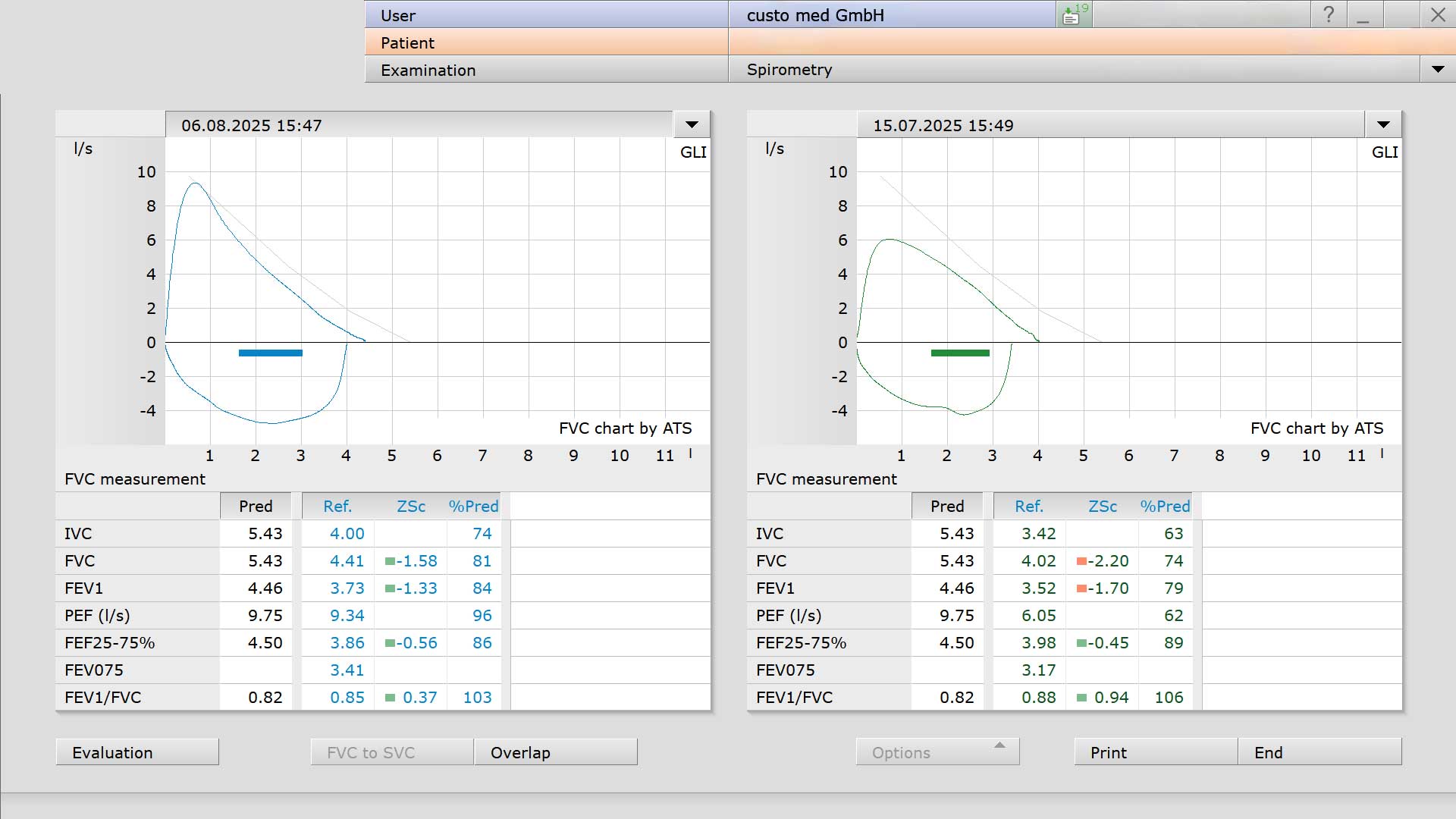Open the Patient menu row
This screenshot has width=1456, height=819.
[546, 42]
